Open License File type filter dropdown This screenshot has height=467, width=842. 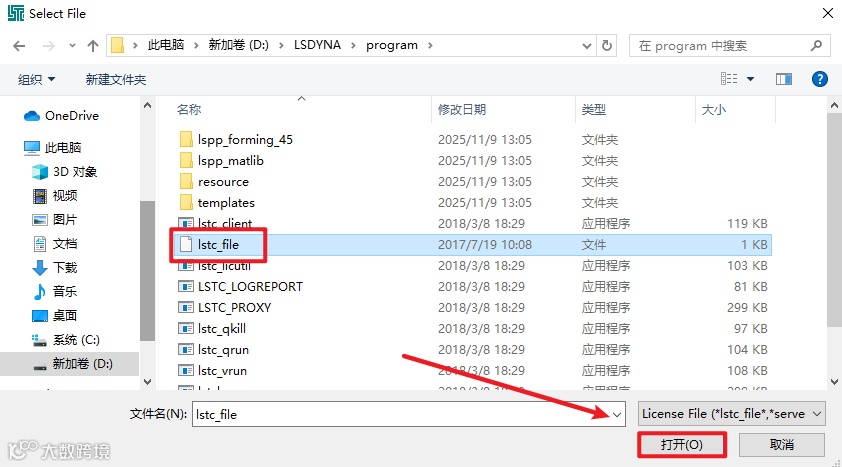(731, 414)
